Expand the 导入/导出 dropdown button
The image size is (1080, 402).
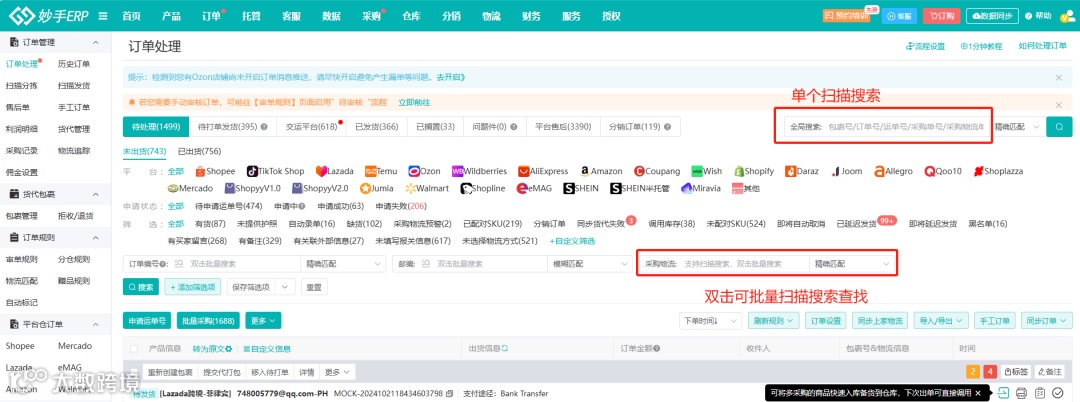(x=941, y=321)
